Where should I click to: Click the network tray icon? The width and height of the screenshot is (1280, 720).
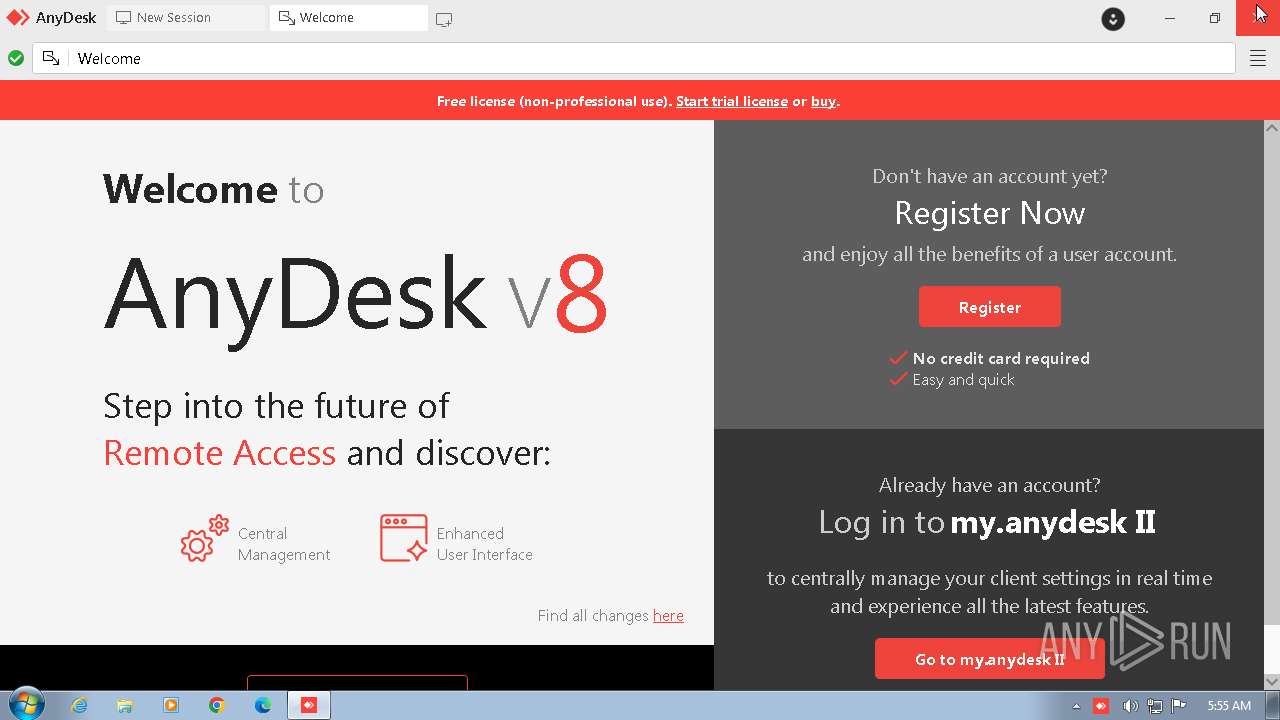tap(1155, 706)
